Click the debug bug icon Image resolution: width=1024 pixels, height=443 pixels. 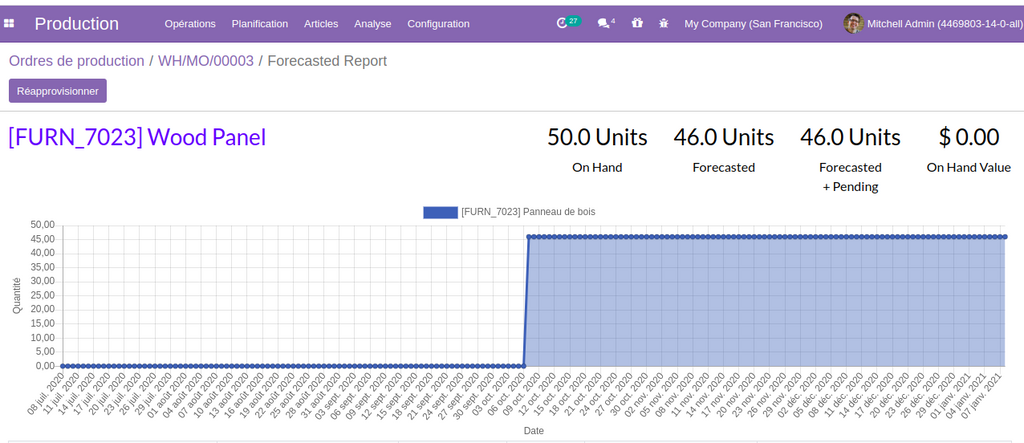663,23
